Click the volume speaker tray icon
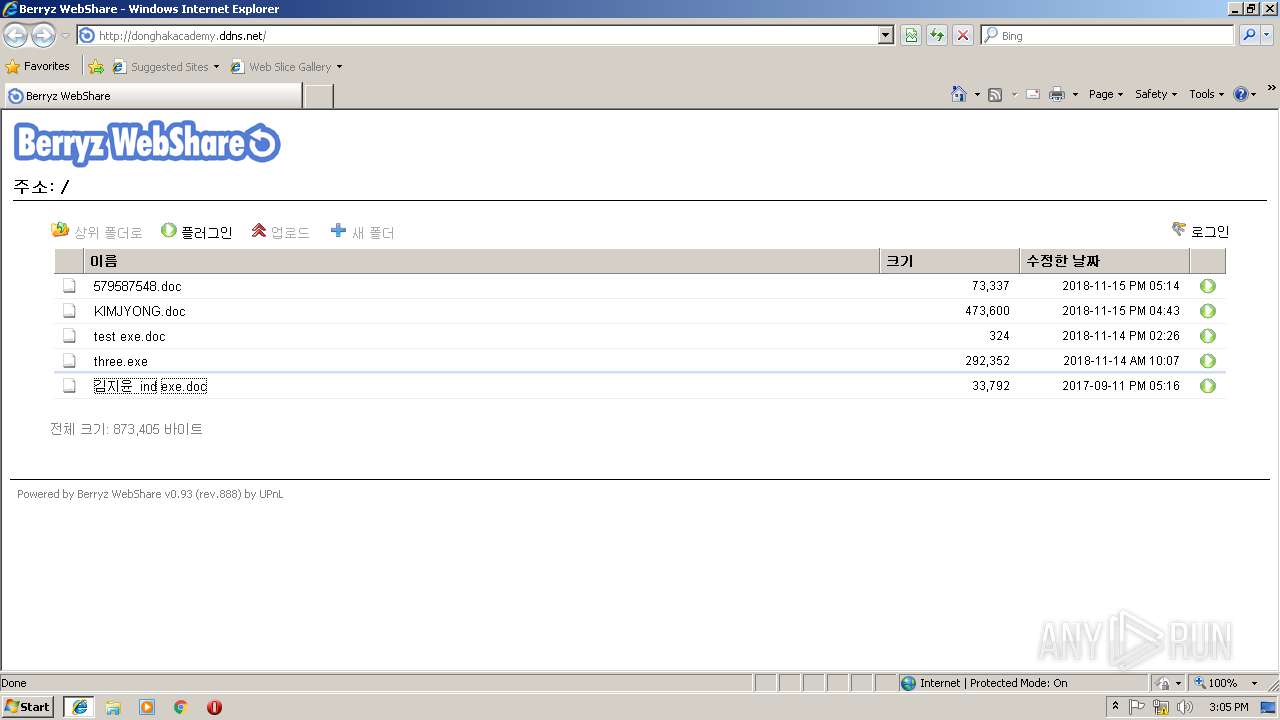 click(1185, 707)
